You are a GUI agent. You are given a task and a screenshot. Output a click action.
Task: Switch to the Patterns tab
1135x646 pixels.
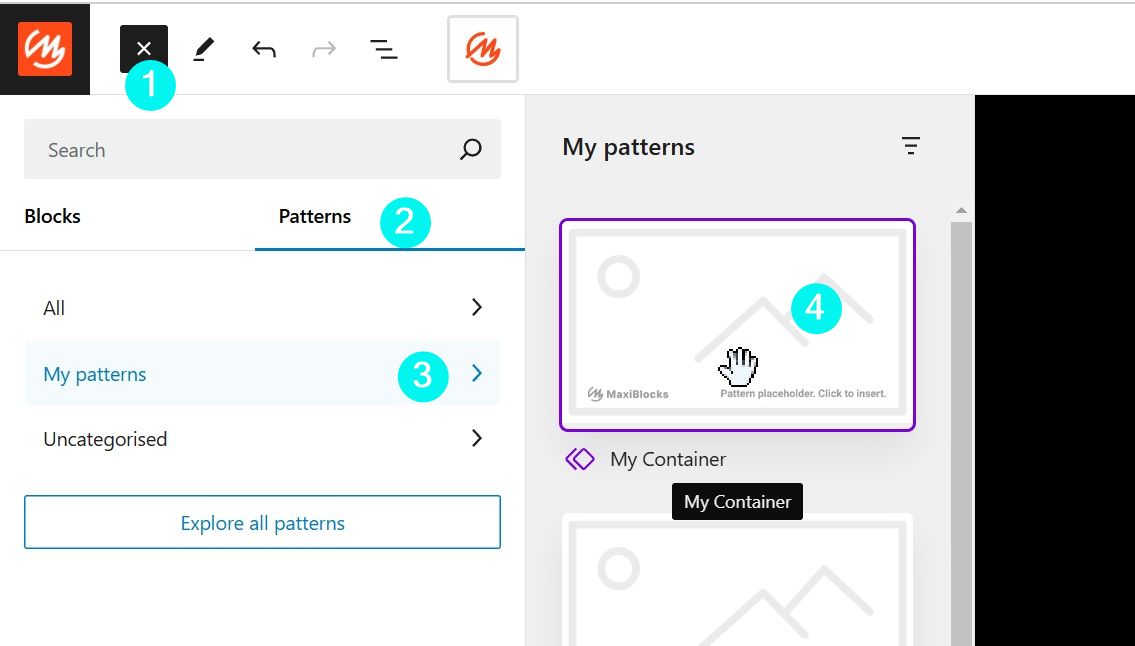coord(315,217)
